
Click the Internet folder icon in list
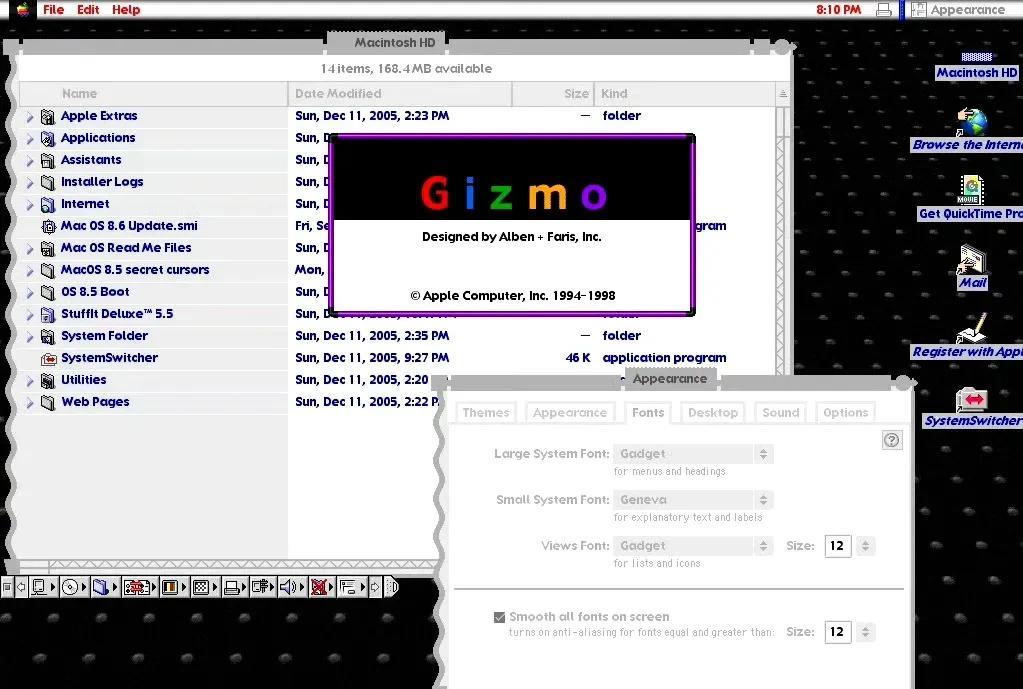(x=48, y=204)
